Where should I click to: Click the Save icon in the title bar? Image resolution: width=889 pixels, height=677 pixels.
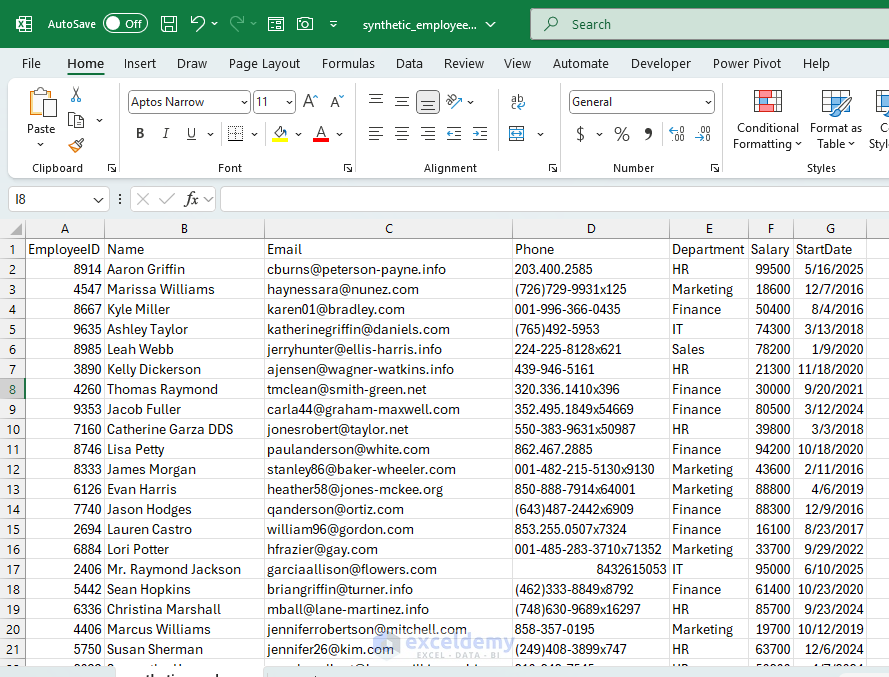[168, 24]
